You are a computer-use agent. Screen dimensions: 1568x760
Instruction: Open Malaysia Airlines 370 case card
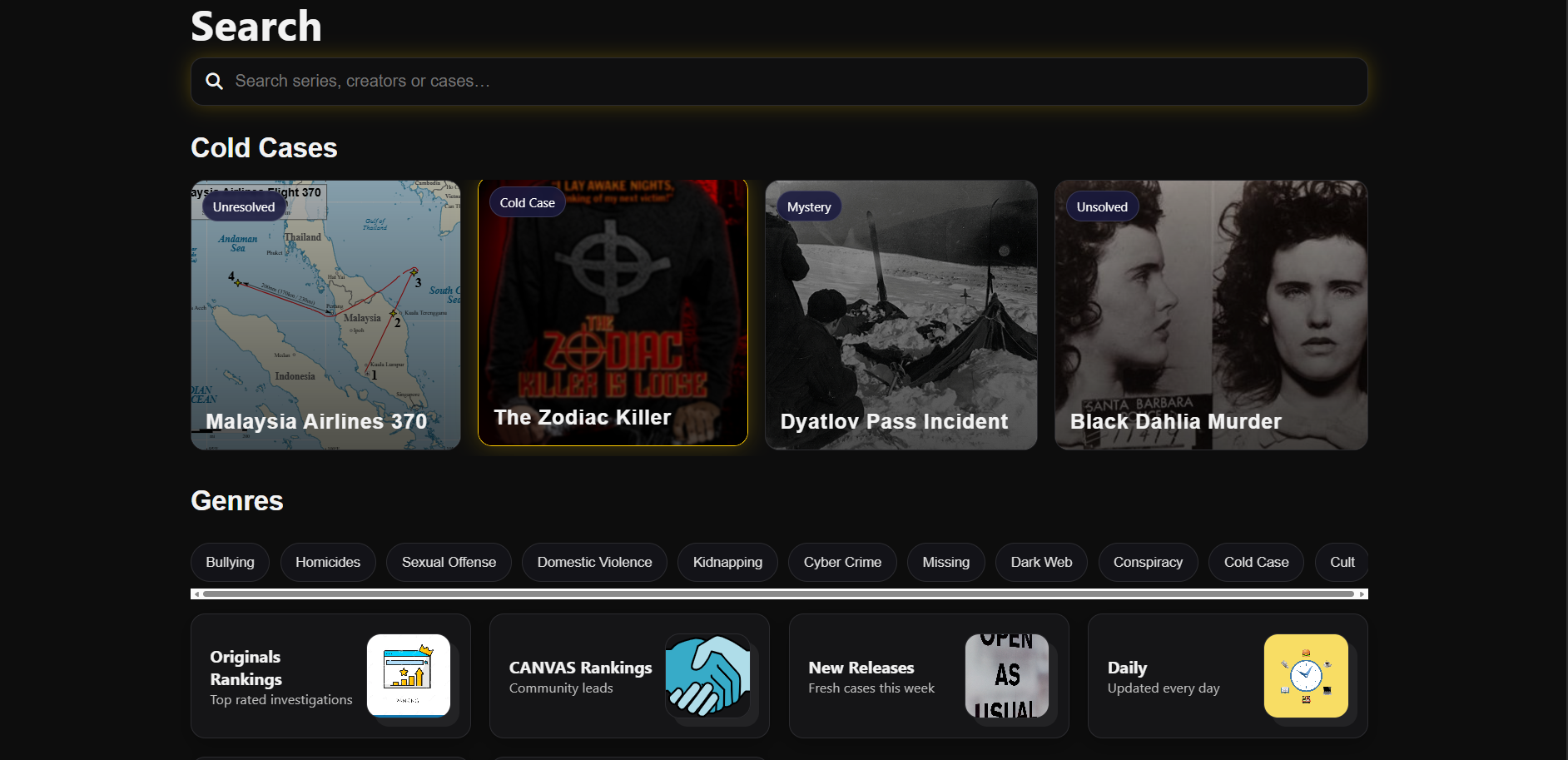pos(325,315)
